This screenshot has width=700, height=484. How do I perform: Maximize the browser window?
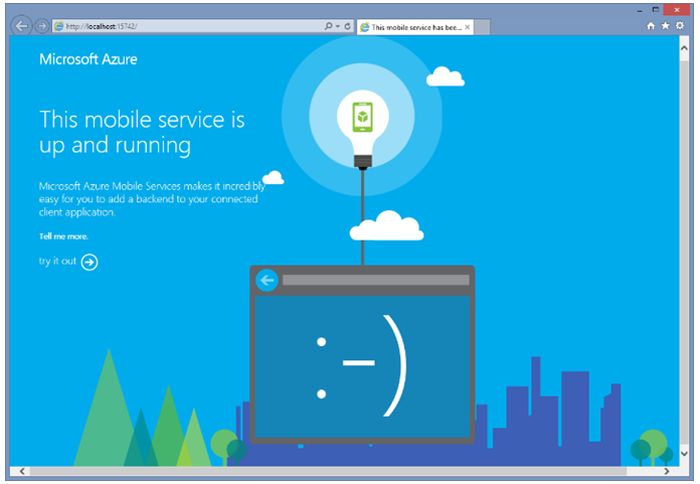coord(655,10)
